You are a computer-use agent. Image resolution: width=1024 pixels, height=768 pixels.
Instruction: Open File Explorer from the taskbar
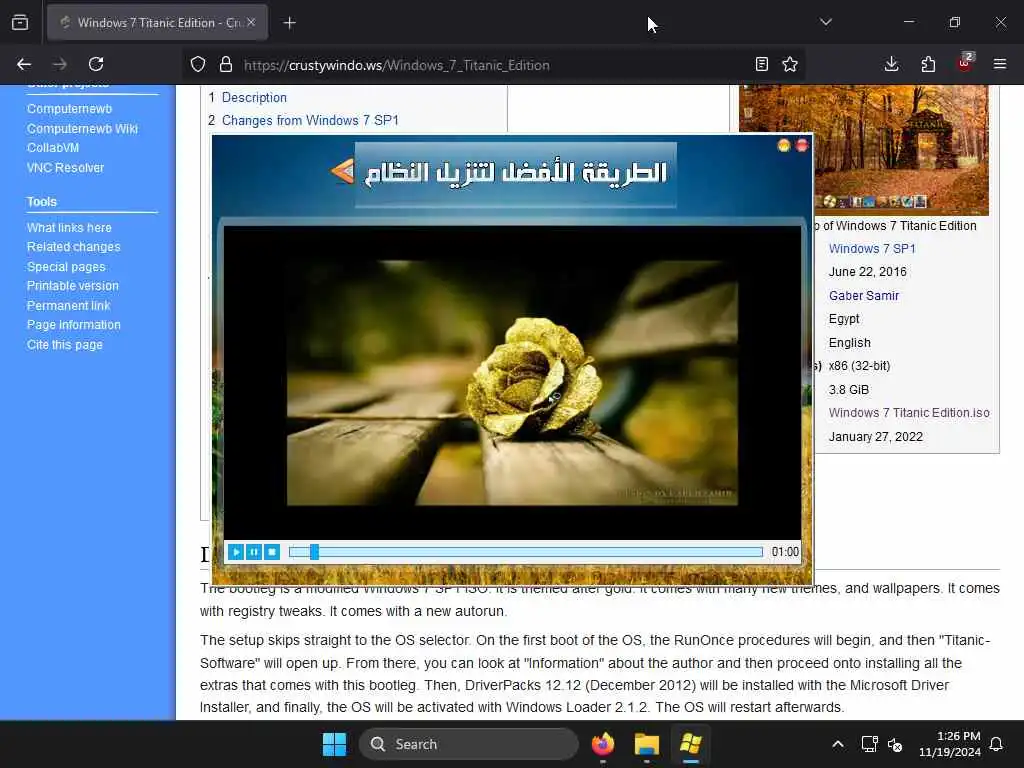pyautogui.click(x=647, y=744)
